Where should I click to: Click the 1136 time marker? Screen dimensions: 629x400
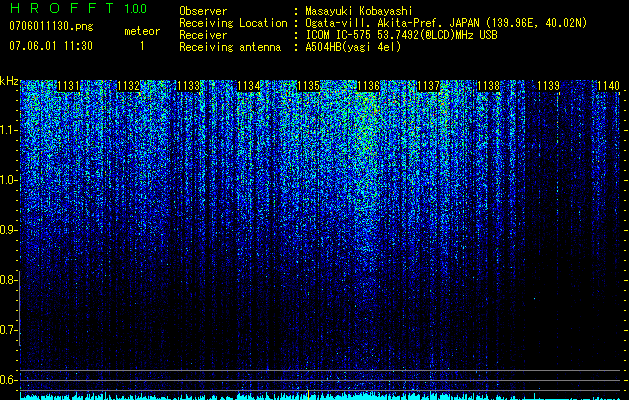pos(369,86)
